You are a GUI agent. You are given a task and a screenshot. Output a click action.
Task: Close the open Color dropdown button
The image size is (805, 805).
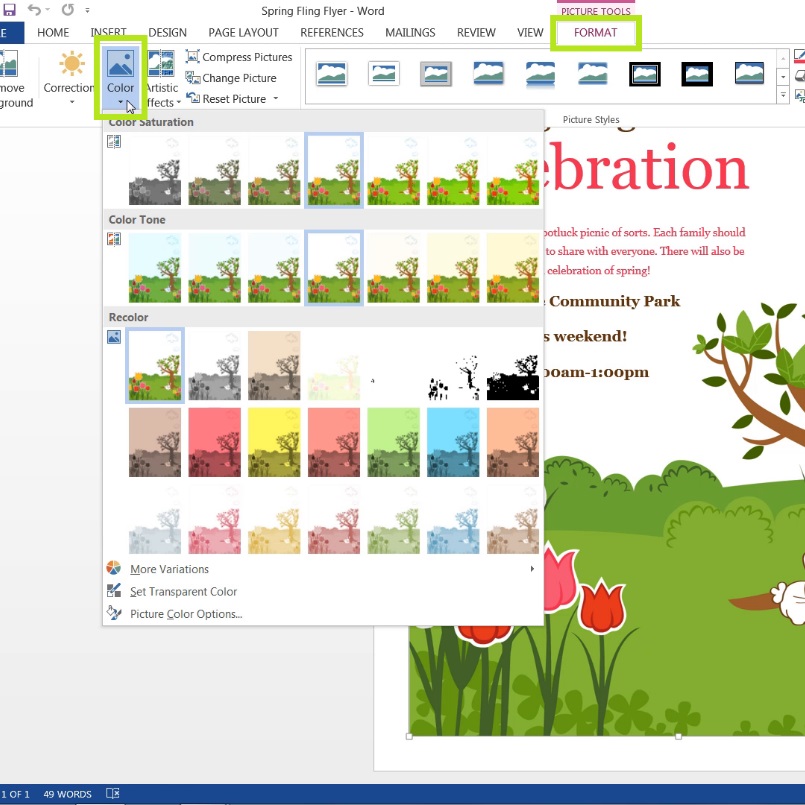click(x=121, y=79)
